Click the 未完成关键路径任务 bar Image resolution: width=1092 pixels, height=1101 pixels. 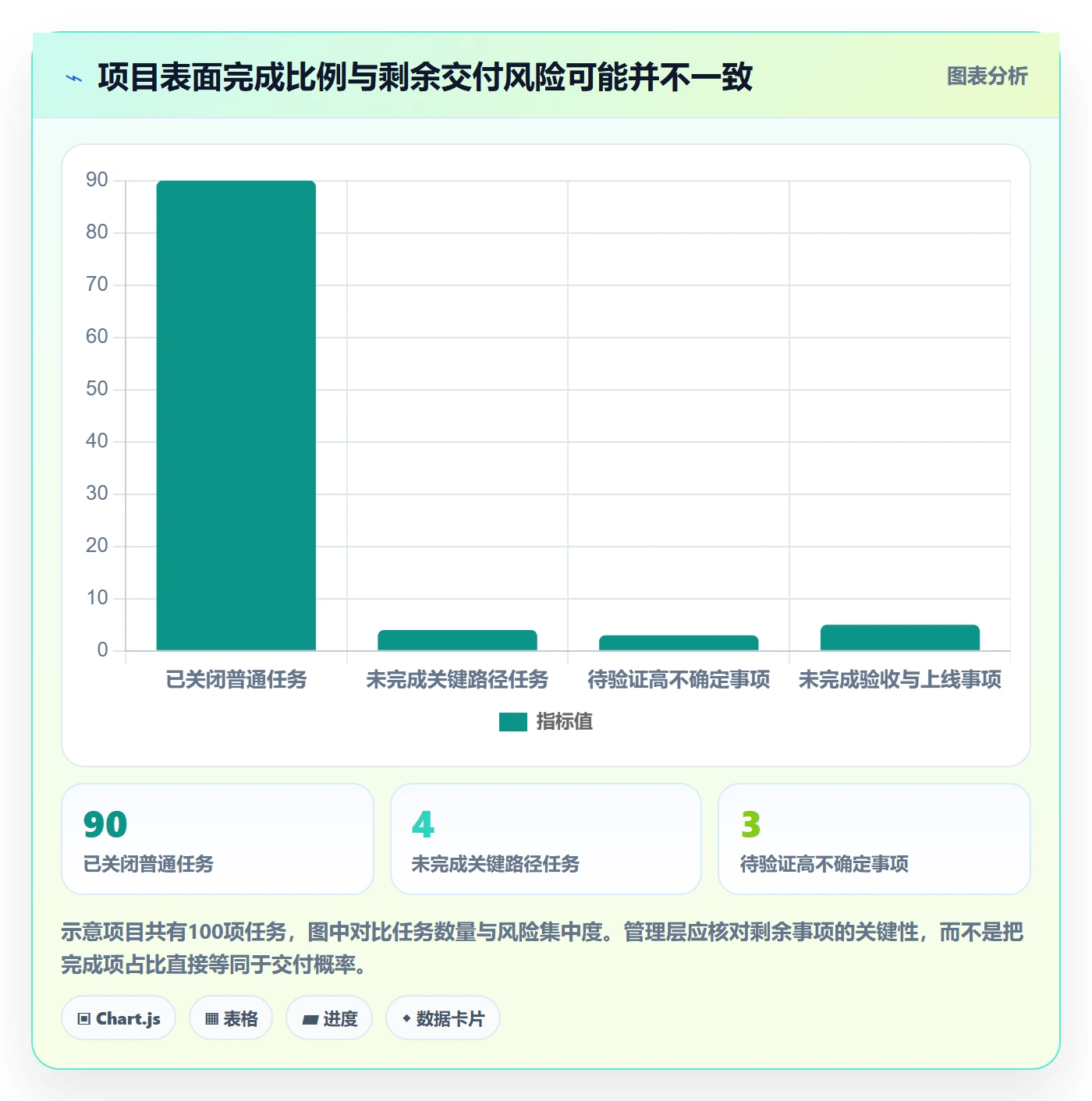coord(458,640)
